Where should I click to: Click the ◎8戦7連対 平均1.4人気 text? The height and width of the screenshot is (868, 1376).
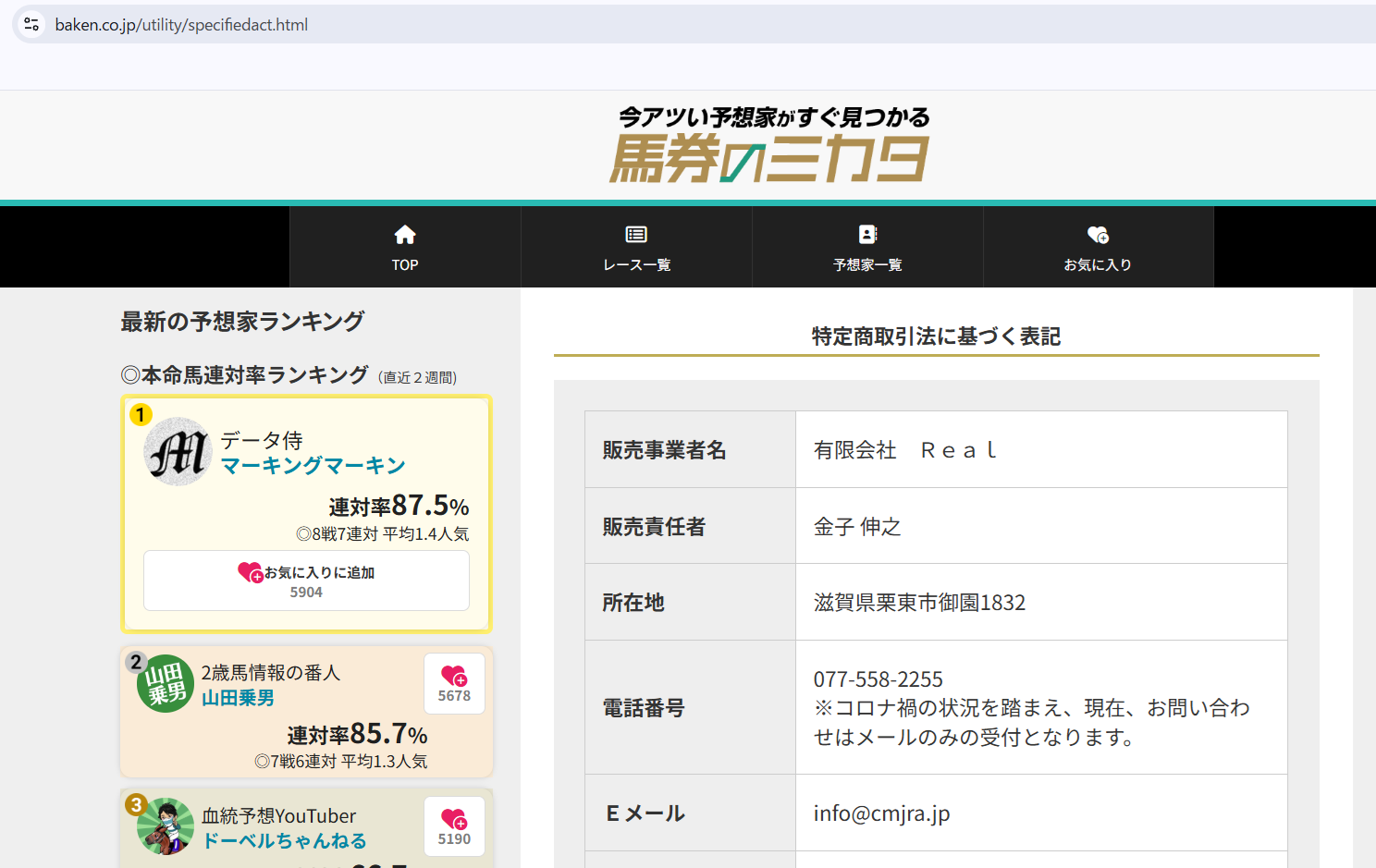(x=382, y=534)
